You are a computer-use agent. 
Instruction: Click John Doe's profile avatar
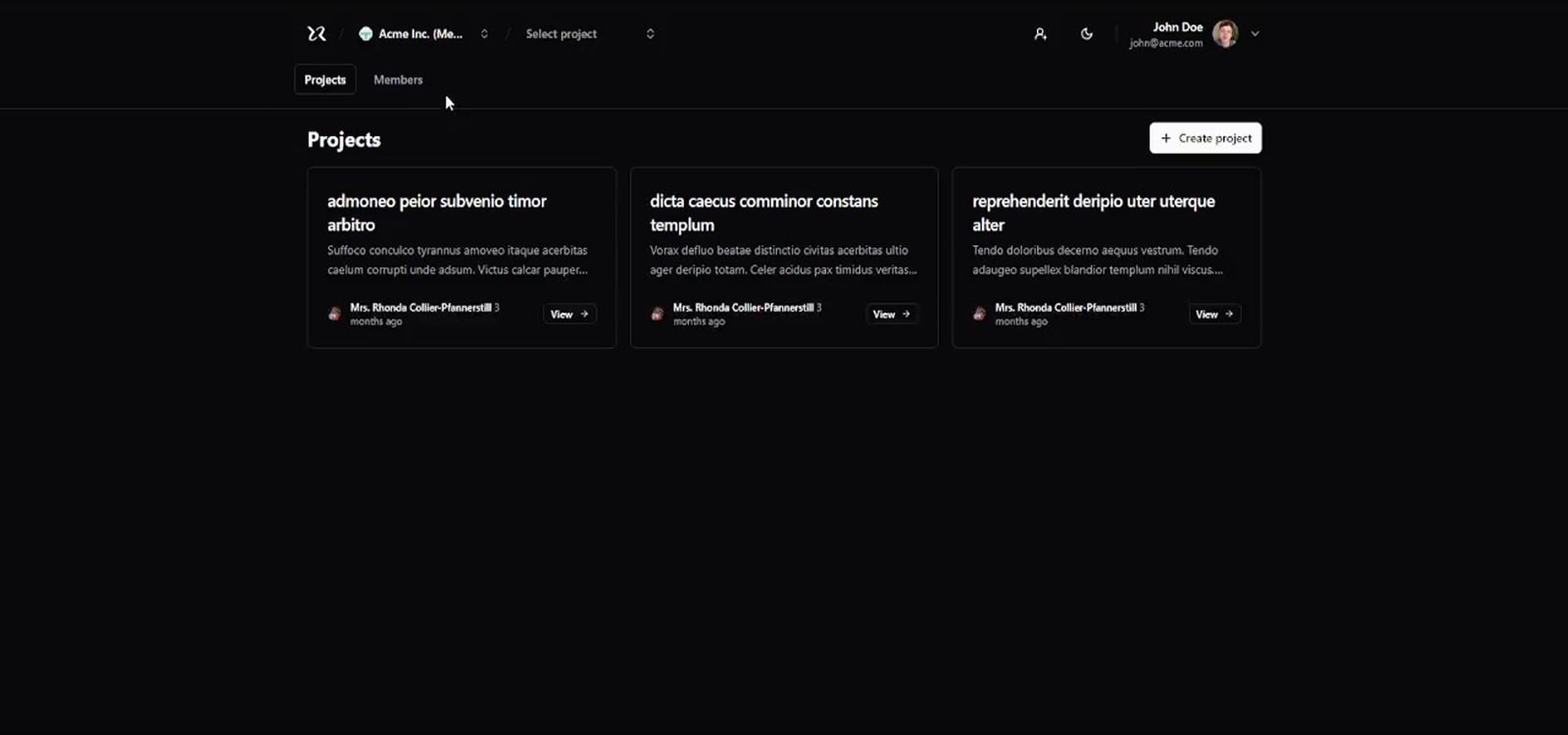(x=1225, y=33)
